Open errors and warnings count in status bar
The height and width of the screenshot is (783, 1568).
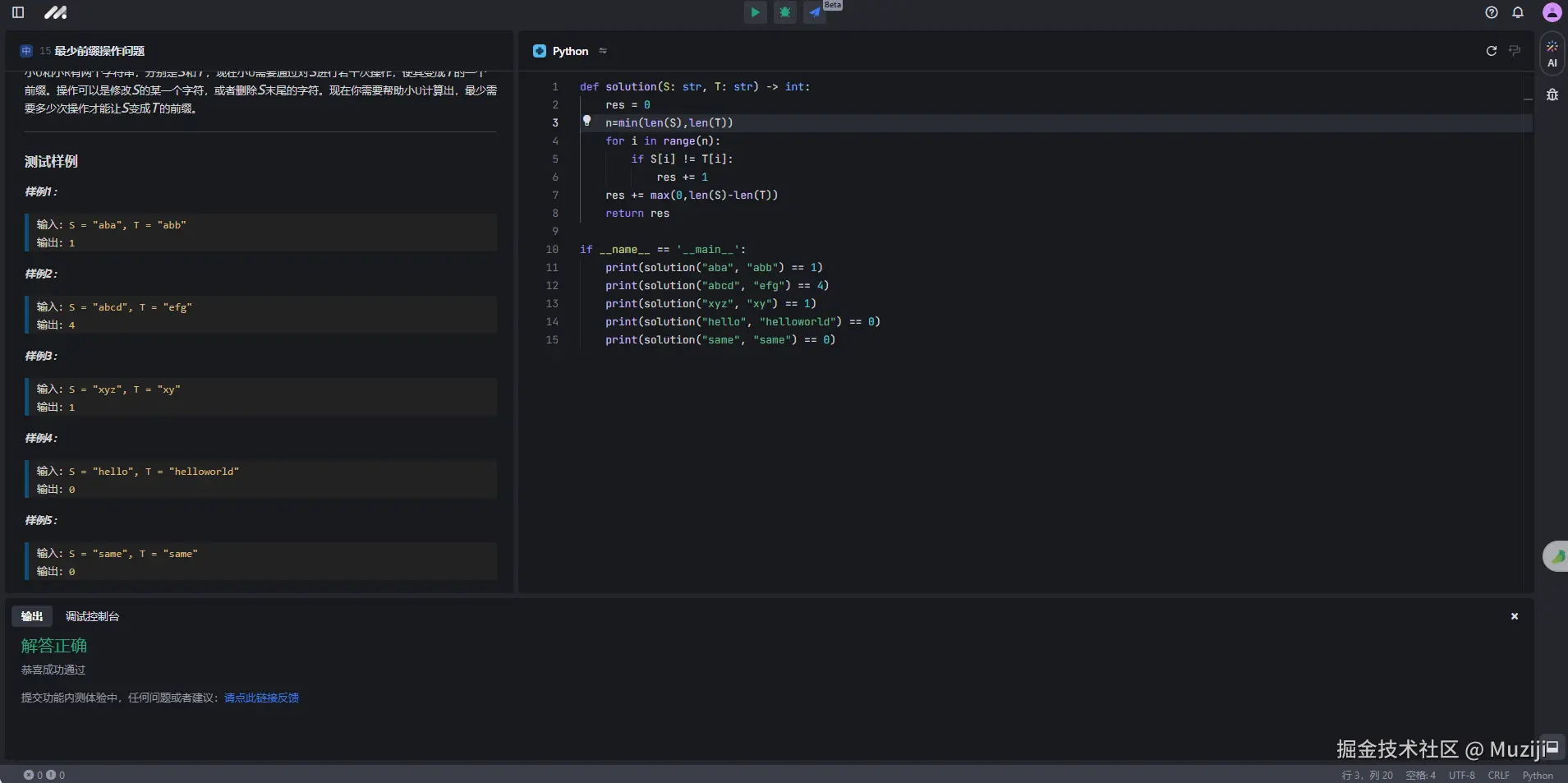44,775
